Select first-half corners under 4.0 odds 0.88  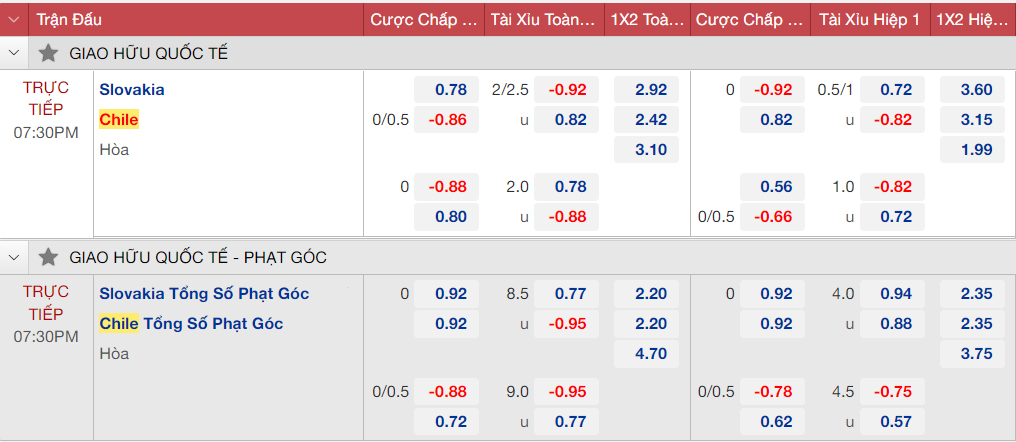[x=892, y=323]
